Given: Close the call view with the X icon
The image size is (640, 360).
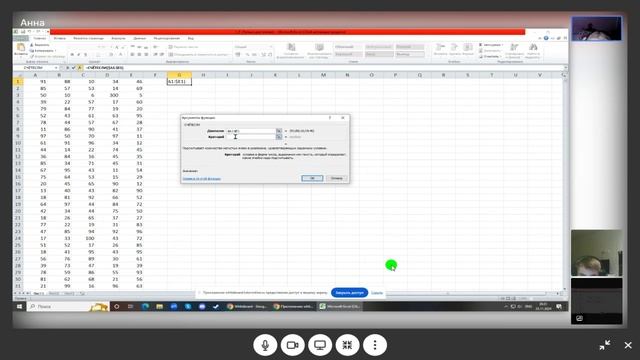Looking at the screenshot, I should coord(628,345).
